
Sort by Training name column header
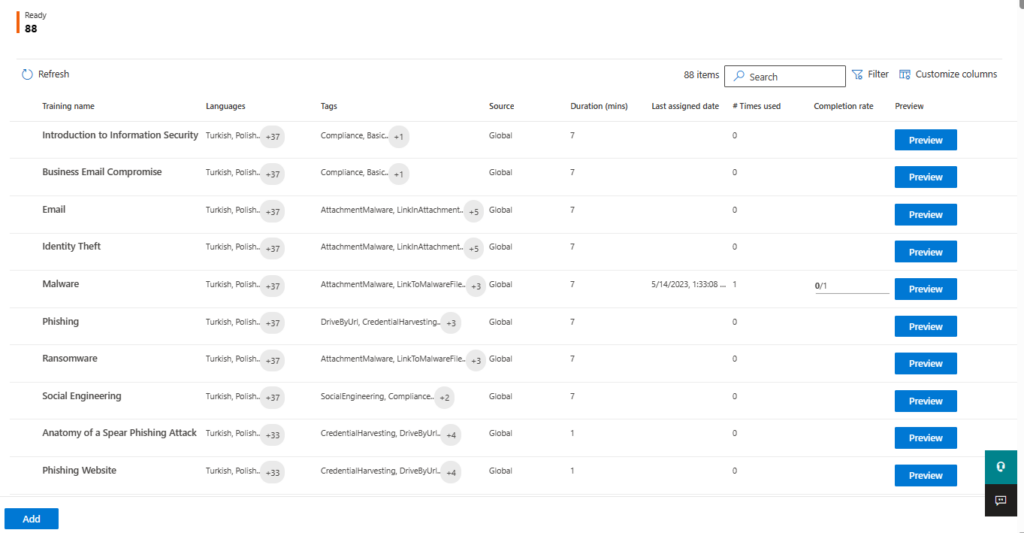point(68,106)
